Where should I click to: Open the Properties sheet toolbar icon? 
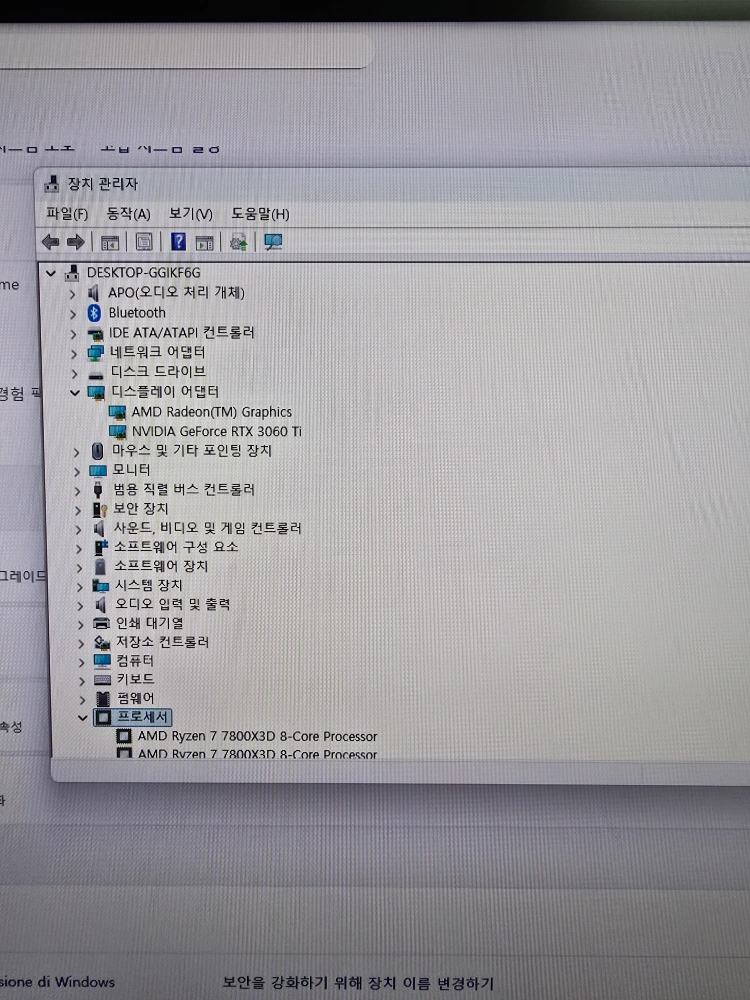pos(144,242)
